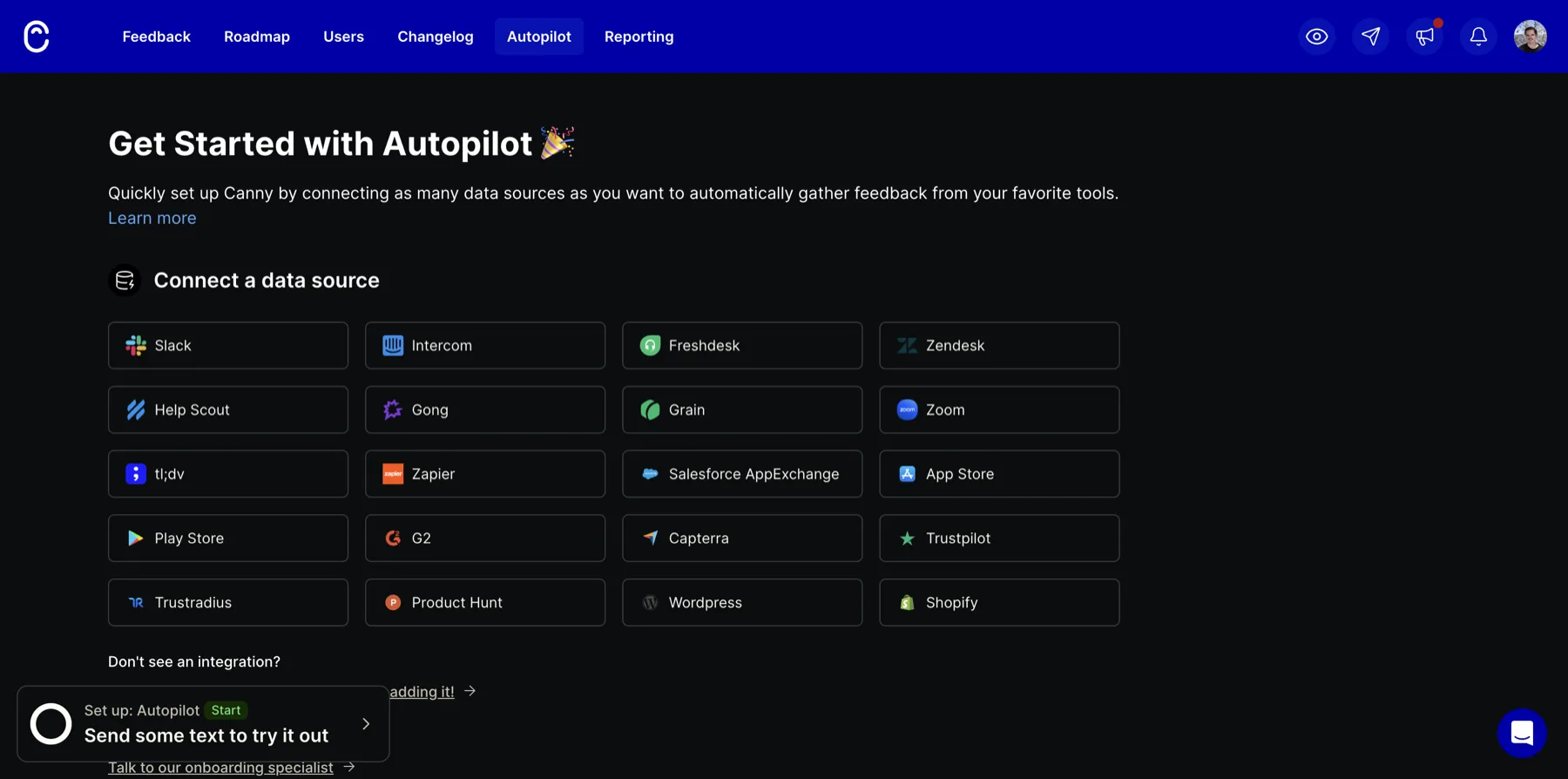Screen dimensions: 1568x779
Task: Click the Slack logo icon
Action: [x=136, y=346]
